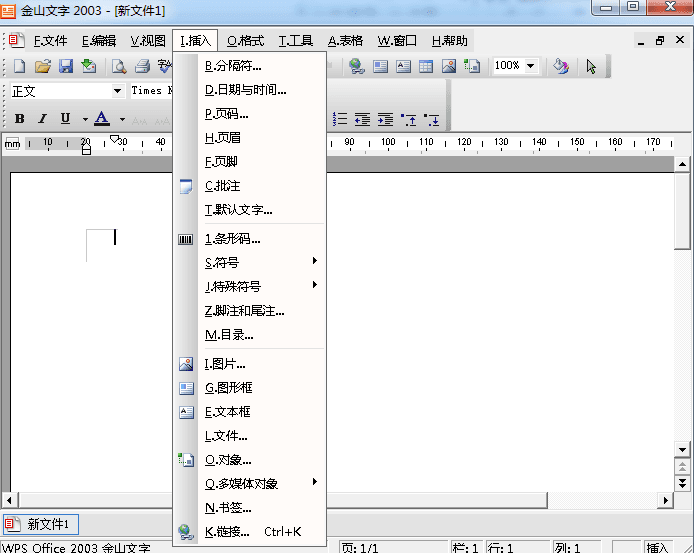694x553 pixels.
Task: Click the format painter brush icon
Action: click(x=561, y=66)
